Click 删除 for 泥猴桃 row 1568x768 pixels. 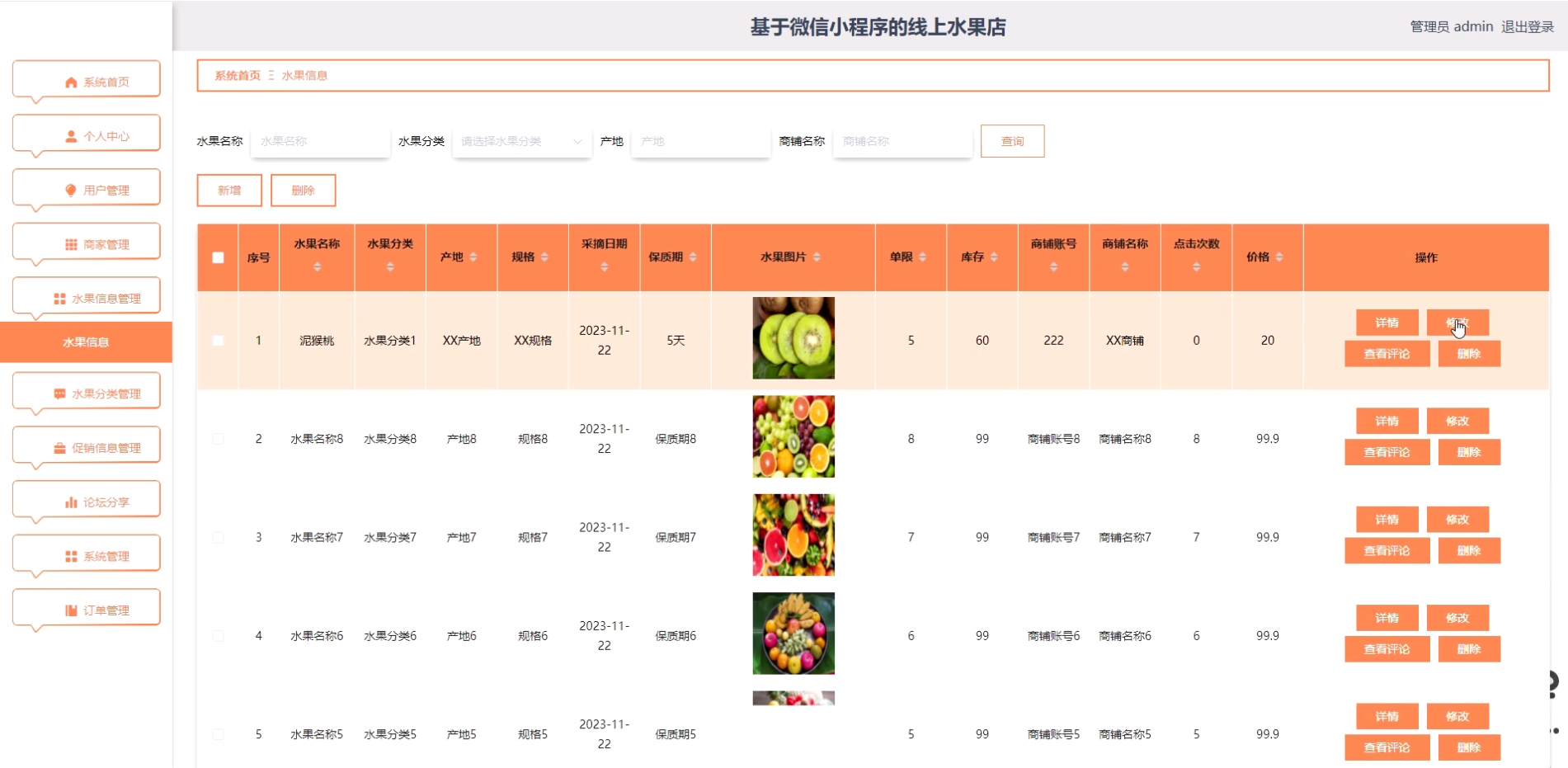[1469, 354]
